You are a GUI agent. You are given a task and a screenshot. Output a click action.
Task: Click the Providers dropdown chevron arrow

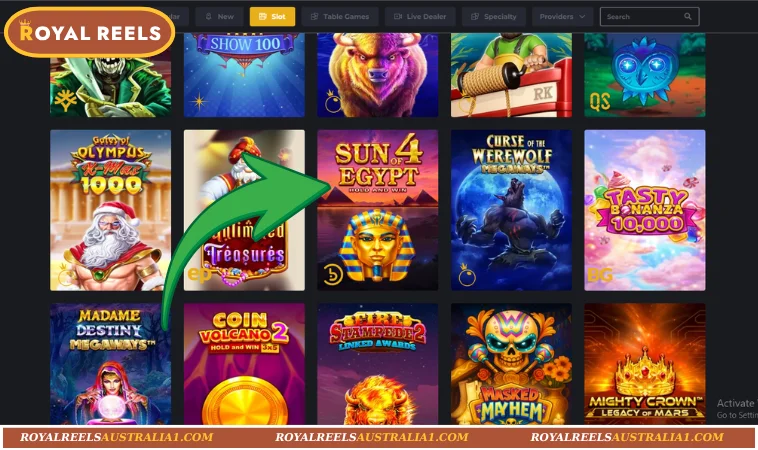[x=582, y=16]
